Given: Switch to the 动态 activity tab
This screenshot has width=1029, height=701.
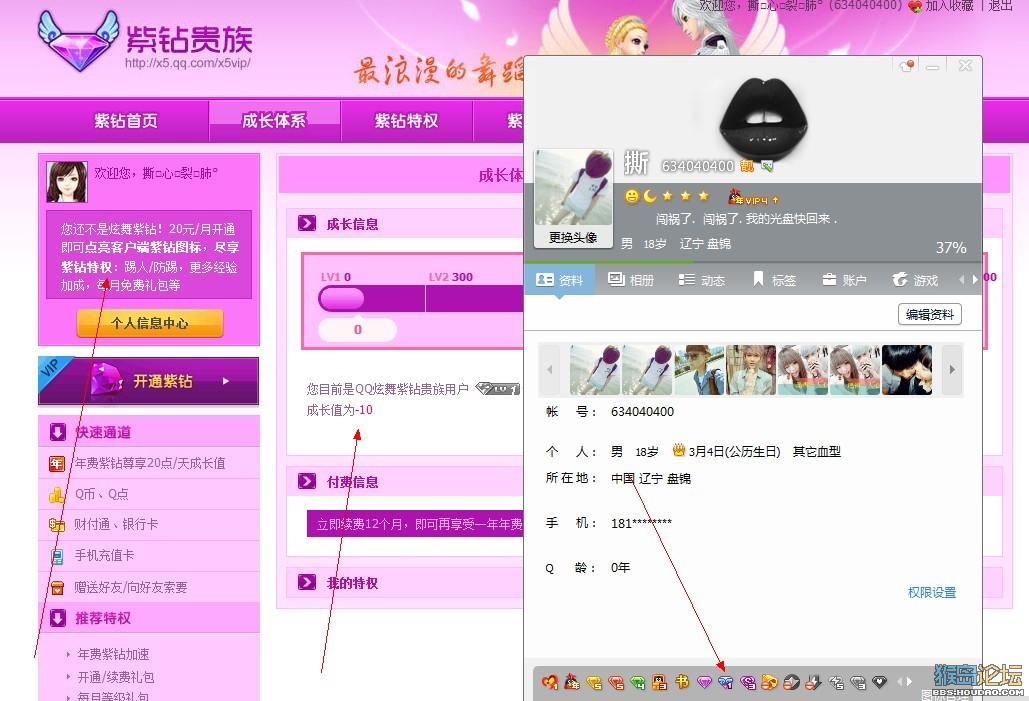Looking at the screenshot, I should tap(702, 280).
